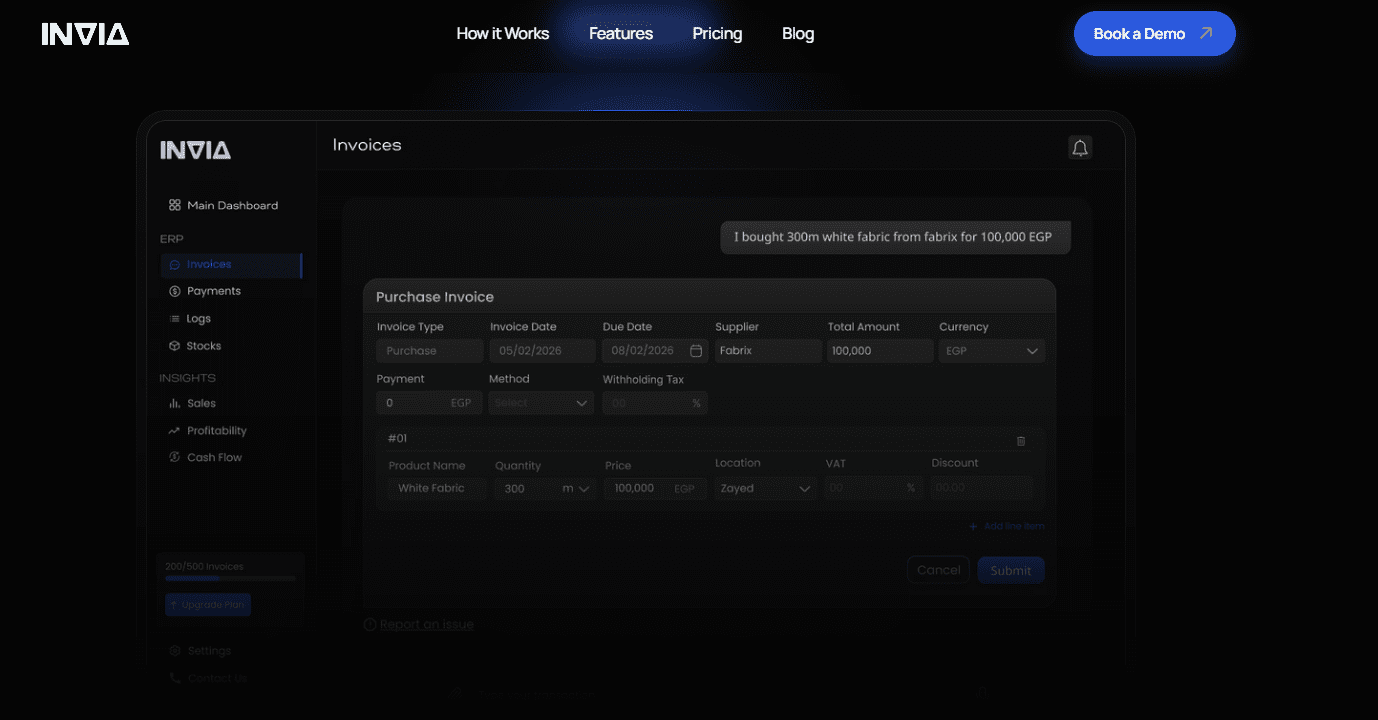Open the Quantity unit dropdown
The height and width of the screenshot is (720, 1378).
(x=576, y=489)
